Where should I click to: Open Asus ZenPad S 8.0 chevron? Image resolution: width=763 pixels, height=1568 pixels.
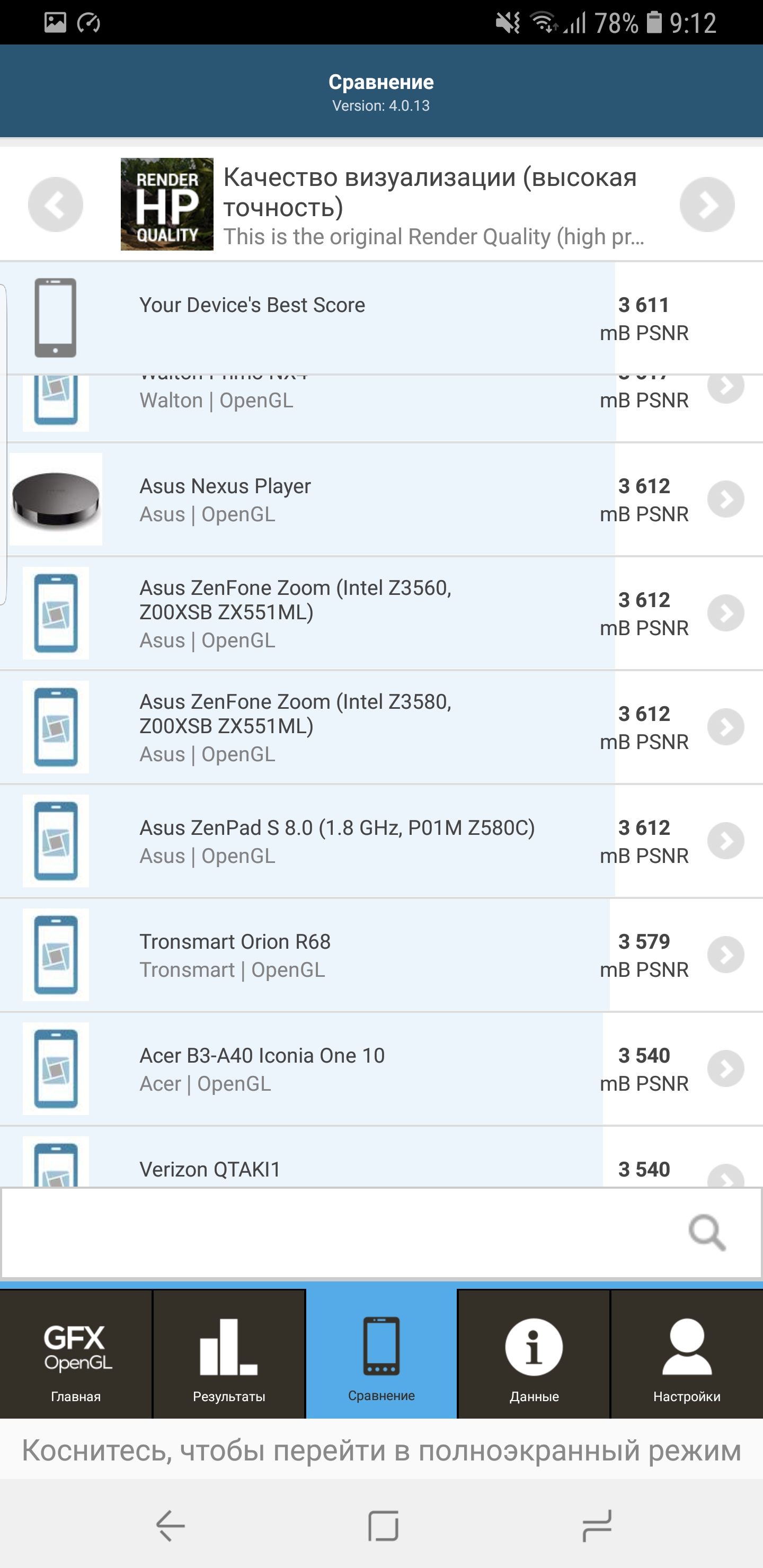725,841
